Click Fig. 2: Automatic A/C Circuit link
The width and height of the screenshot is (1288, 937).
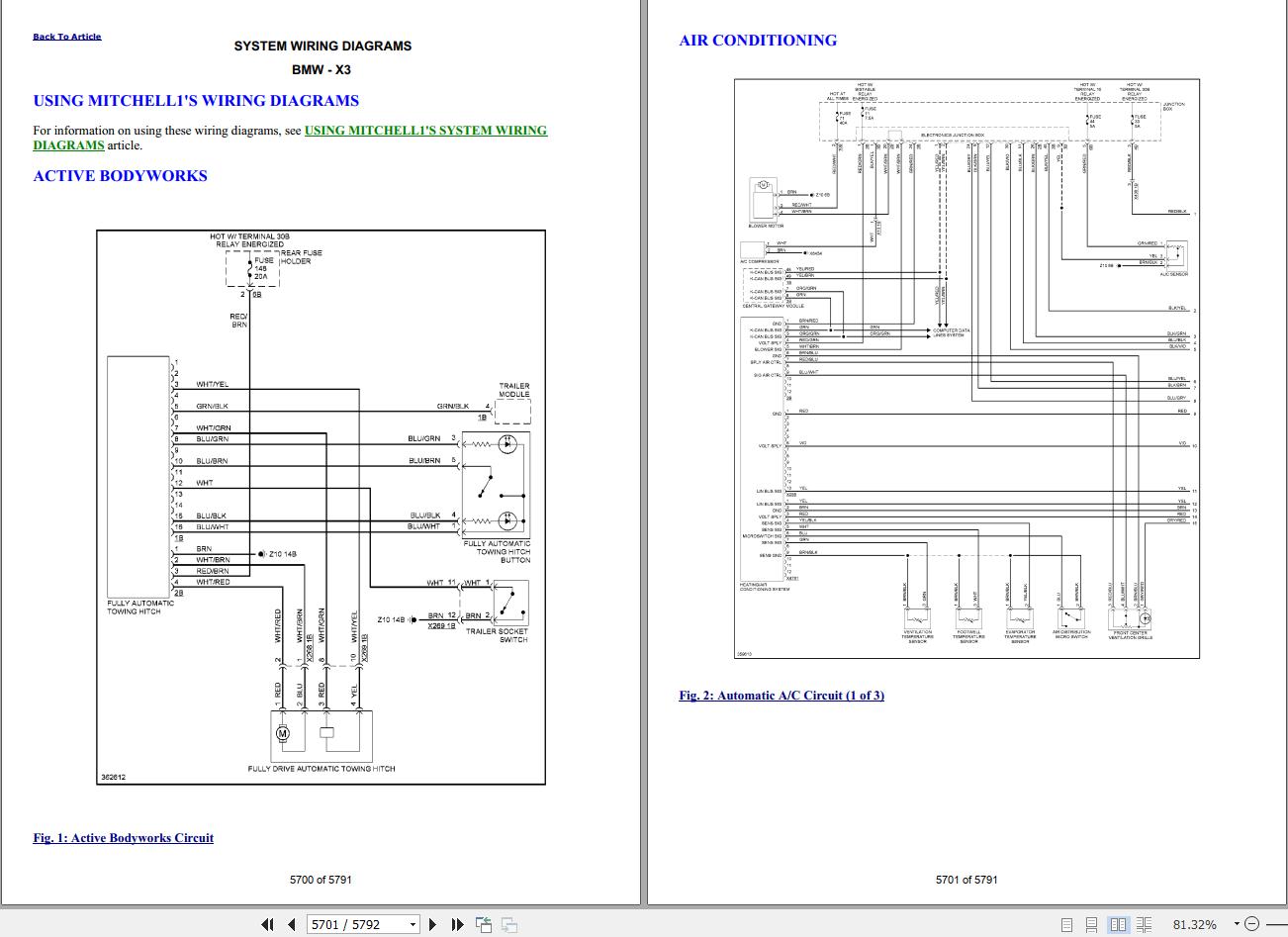pos(782,696)
